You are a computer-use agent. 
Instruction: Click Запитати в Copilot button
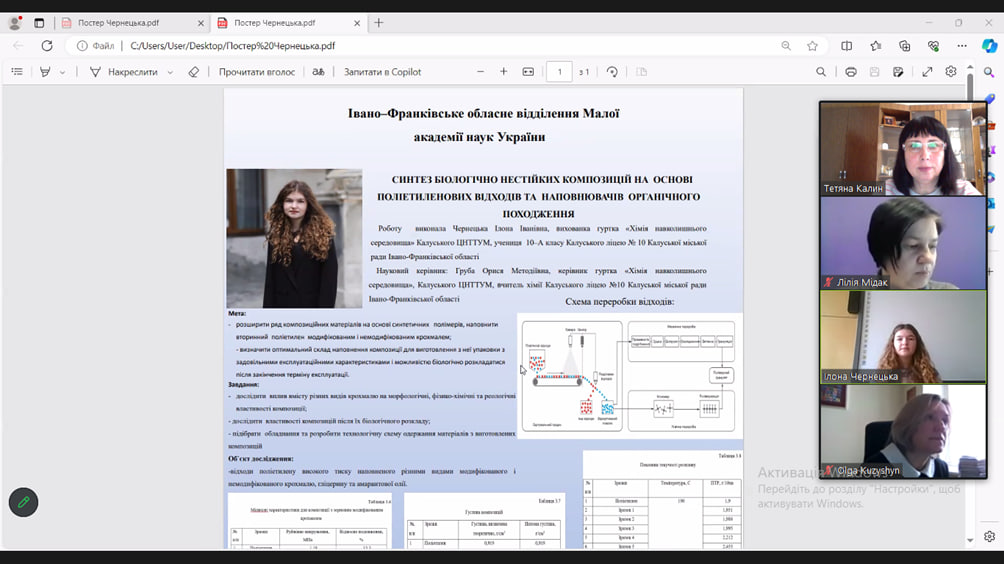(382, 72)
